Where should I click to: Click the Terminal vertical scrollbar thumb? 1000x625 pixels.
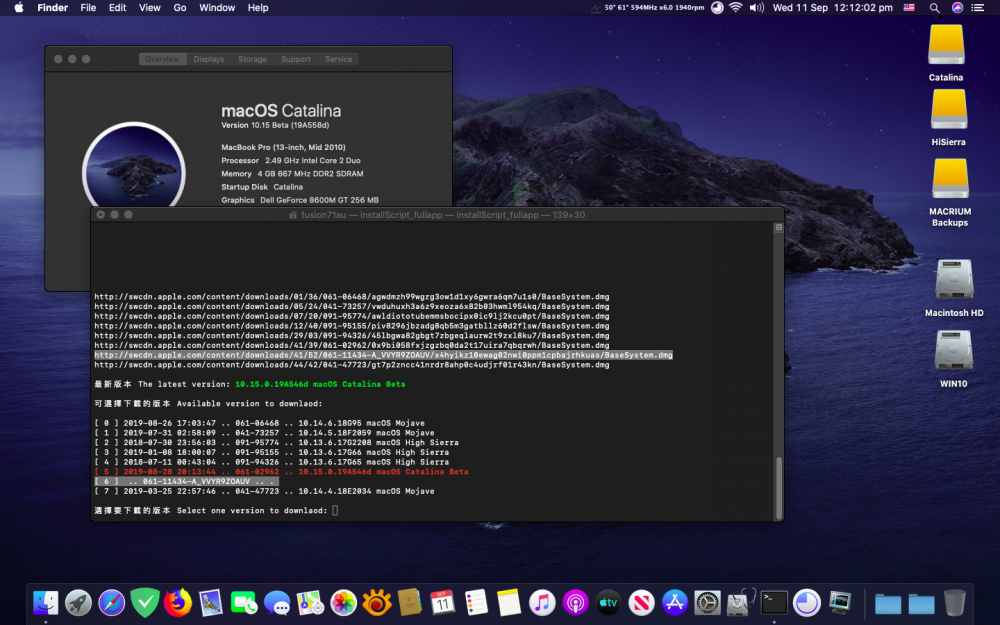tap(778, 487)
